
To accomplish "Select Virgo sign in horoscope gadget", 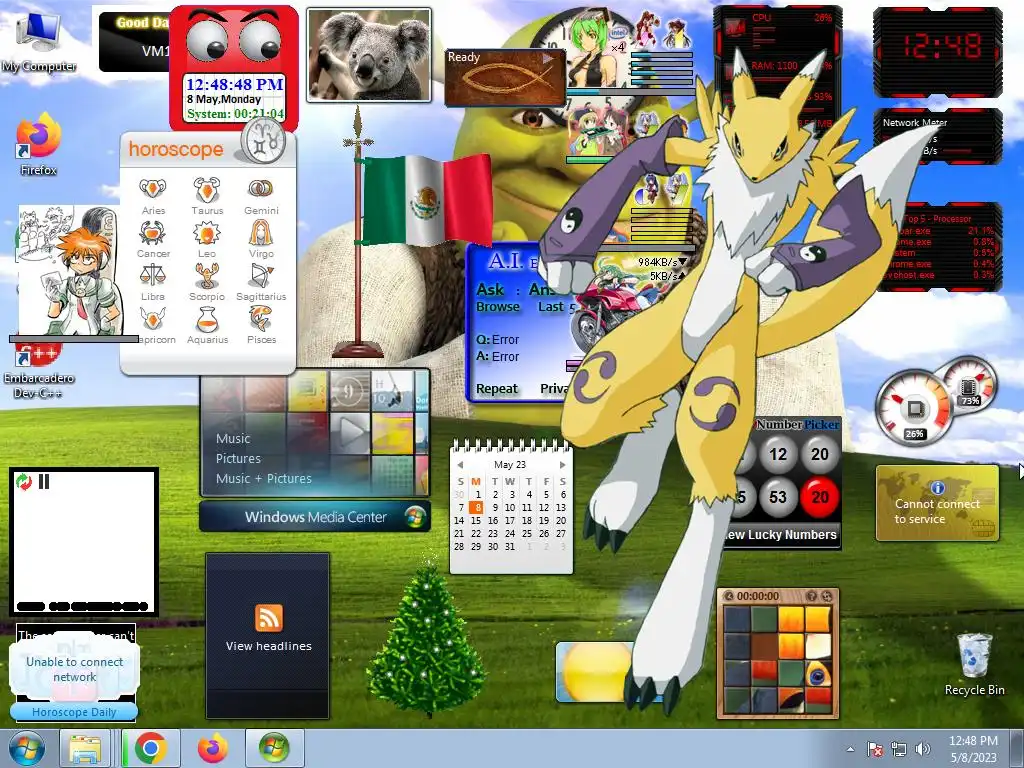I will click(261, 239).
